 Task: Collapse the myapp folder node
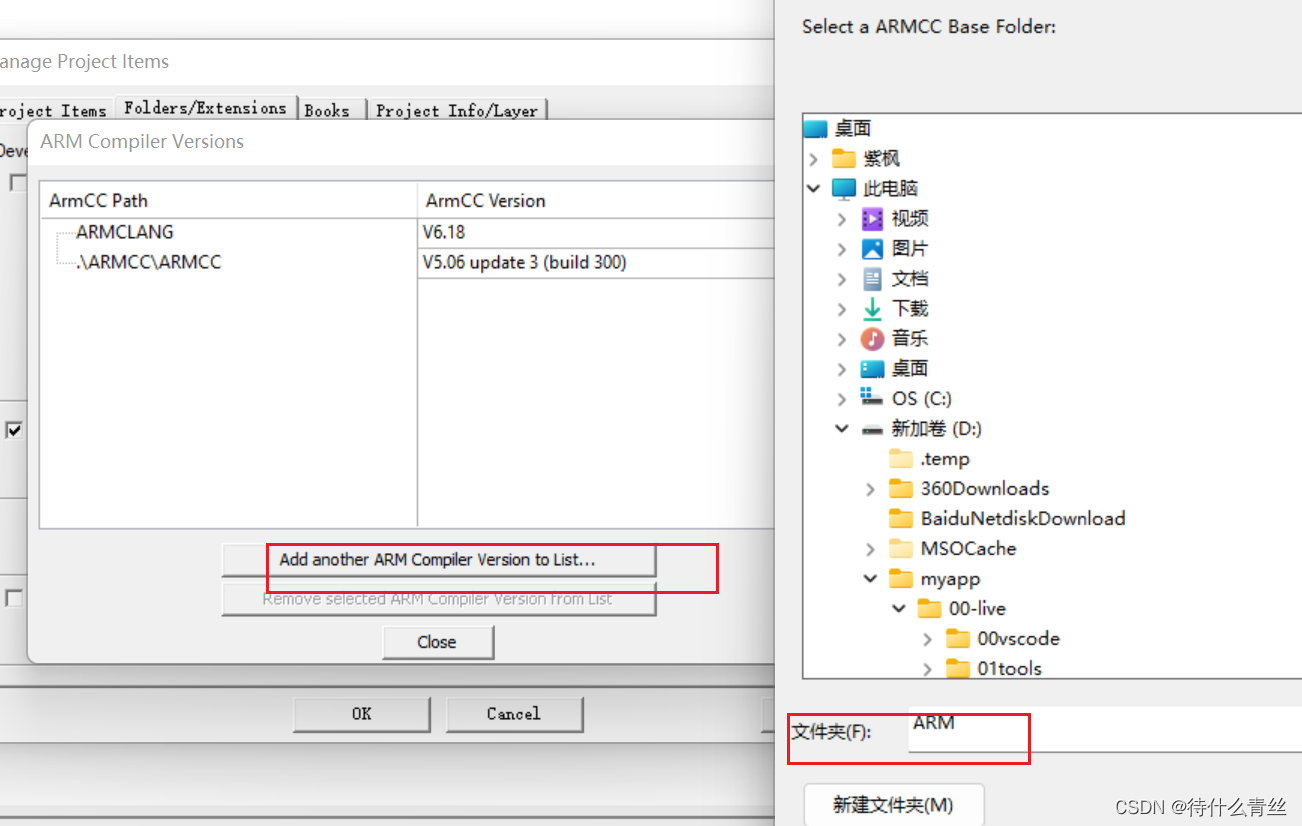click(x=870, y=578)
